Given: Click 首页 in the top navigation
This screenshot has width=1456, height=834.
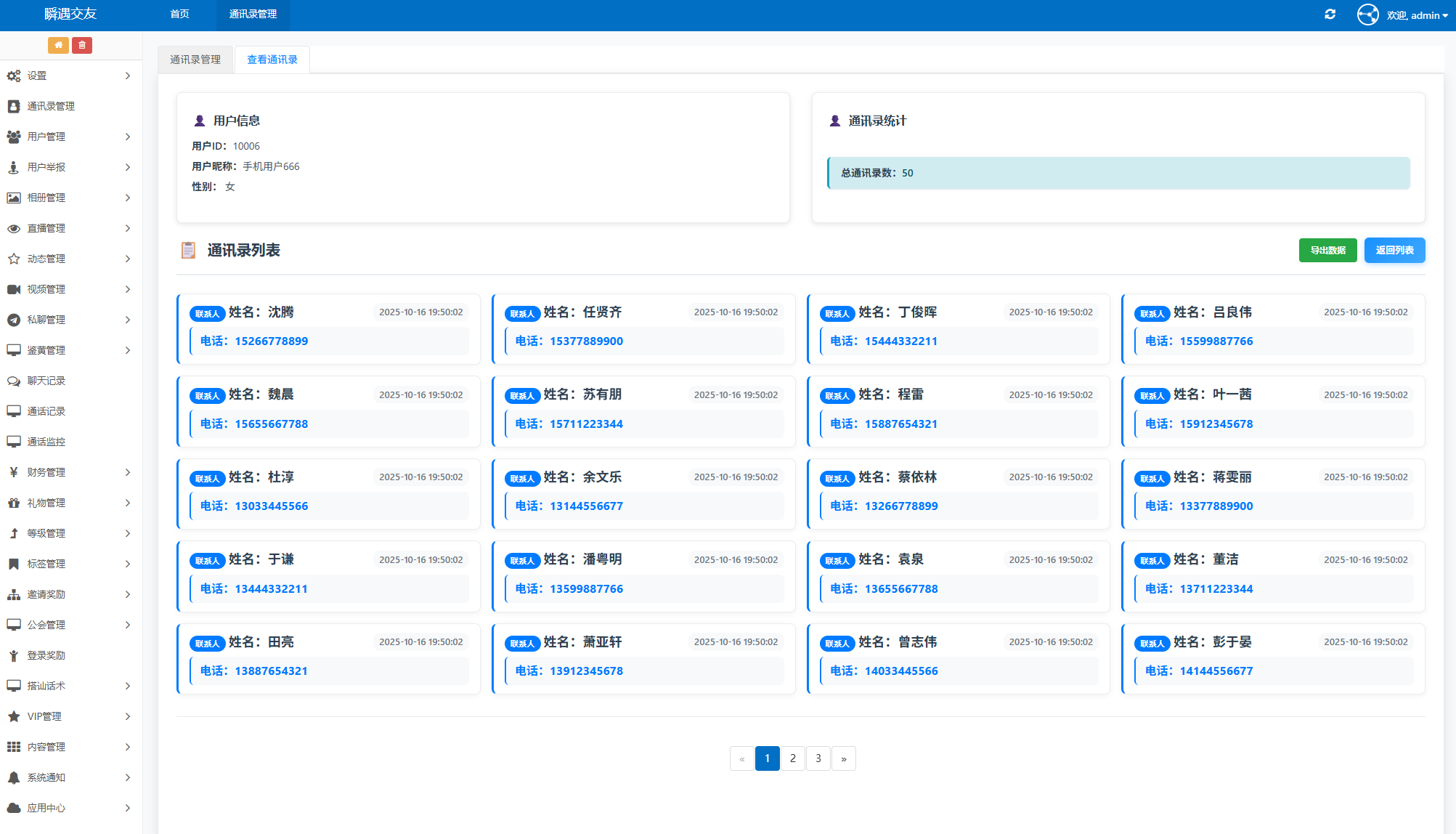Looking at the screenshot, I should (x=179, y=15).
